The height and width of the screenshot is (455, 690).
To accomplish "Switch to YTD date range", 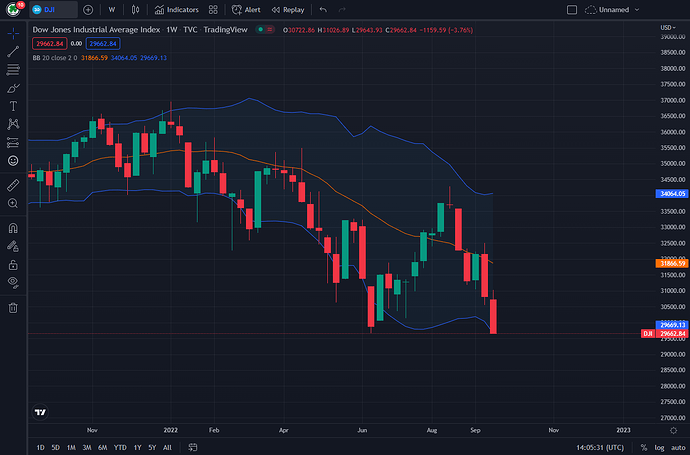I will 120,447.
